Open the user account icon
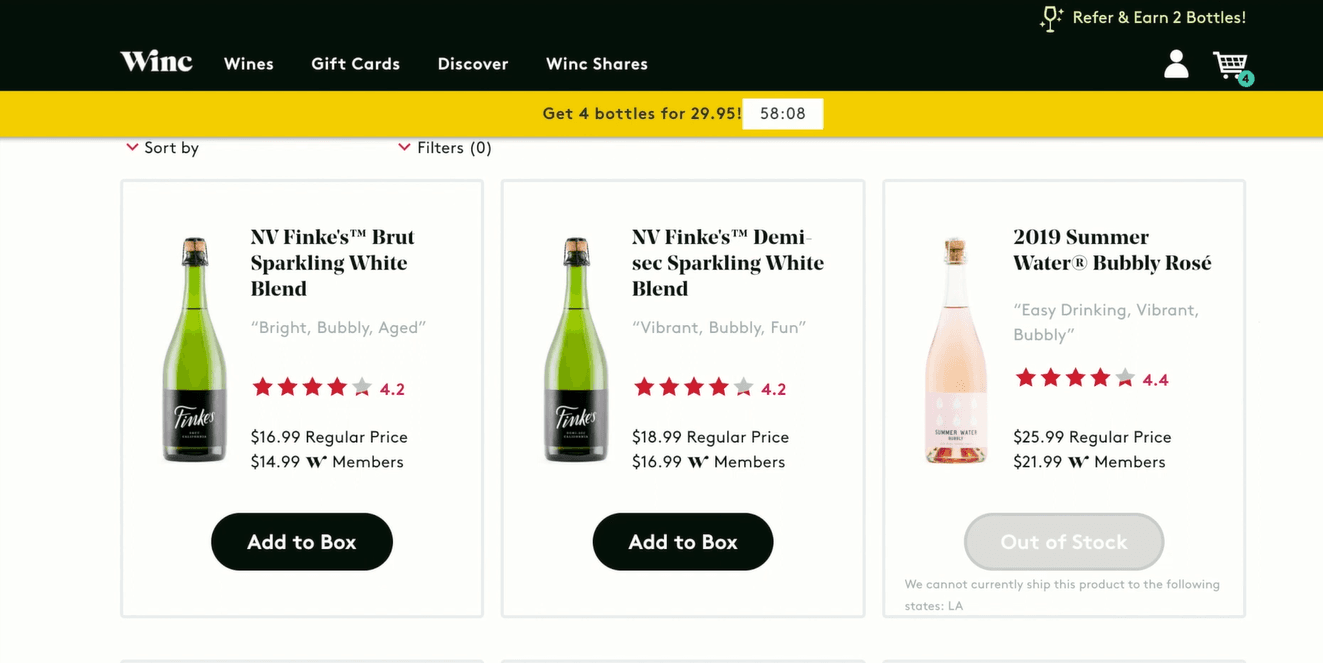 1176,64
